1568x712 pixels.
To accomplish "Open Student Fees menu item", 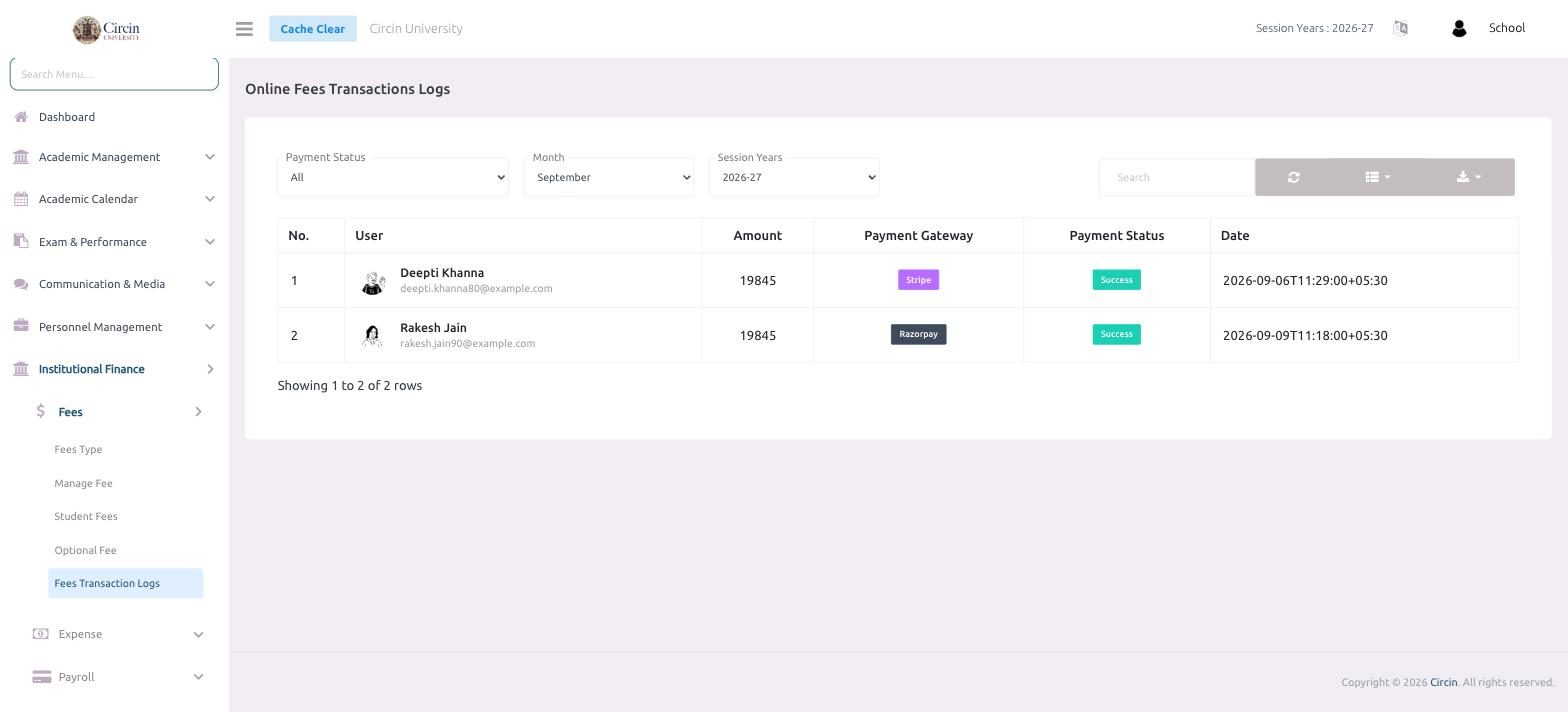I will 86,516.
